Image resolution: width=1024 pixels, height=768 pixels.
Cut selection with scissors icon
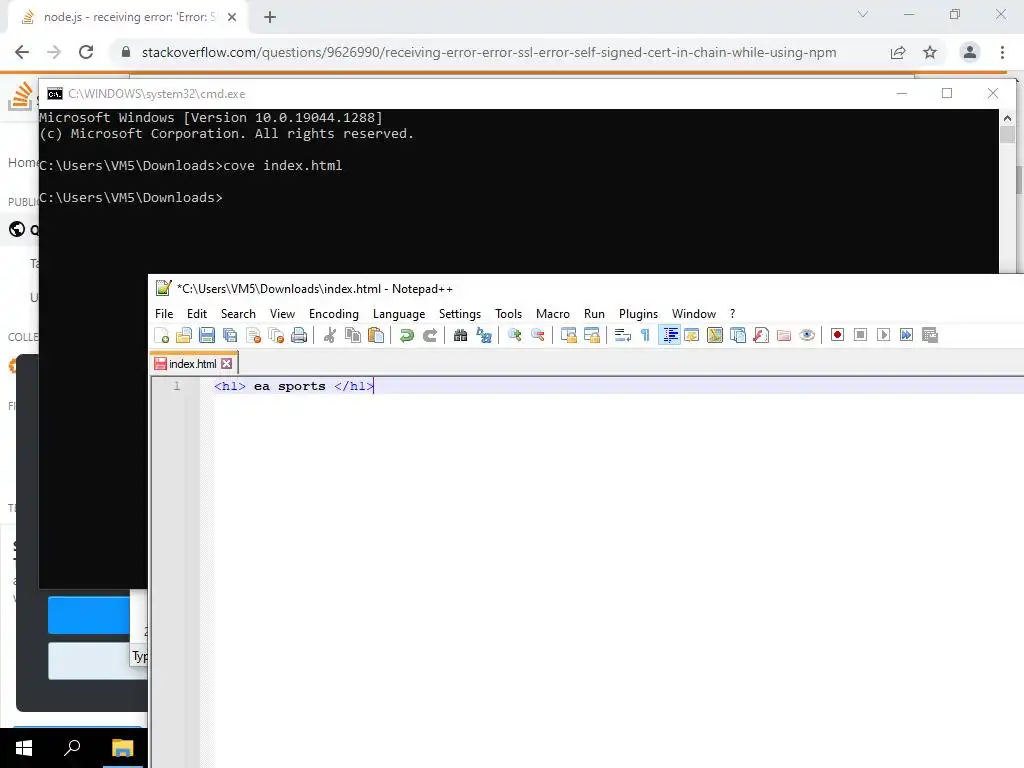click(x=330, y=335)
